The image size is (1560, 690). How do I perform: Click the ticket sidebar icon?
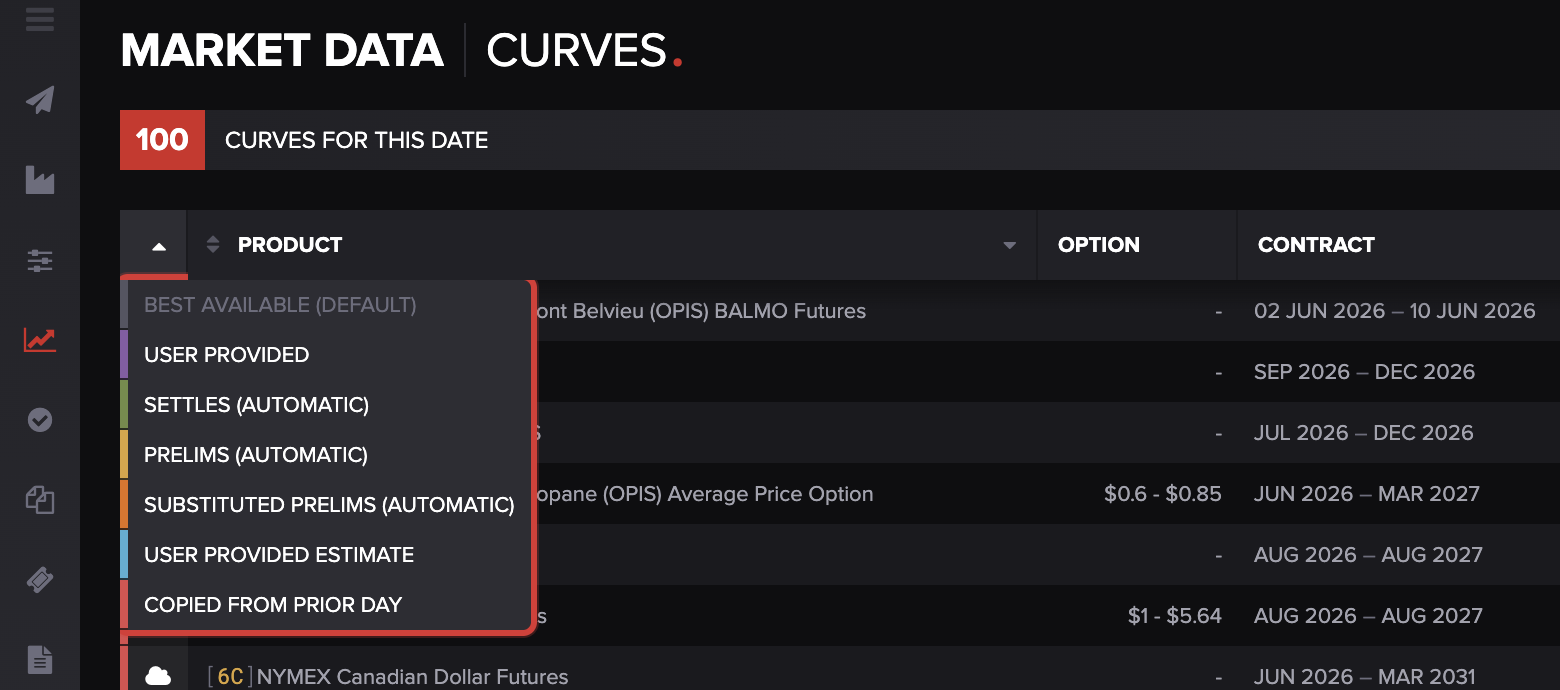[x=40, y=580]
